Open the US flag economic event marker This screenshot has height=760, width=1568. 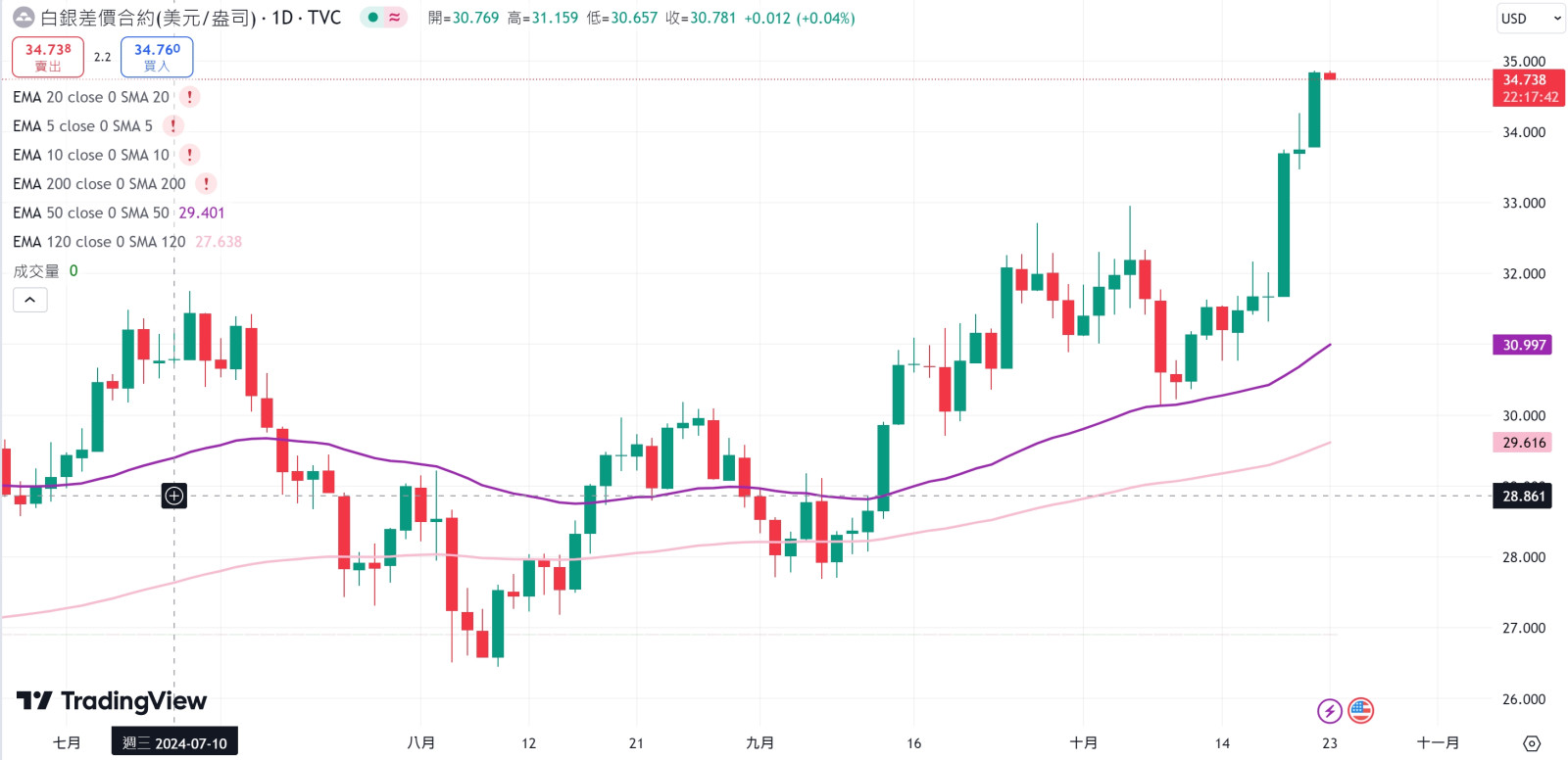1360,711
